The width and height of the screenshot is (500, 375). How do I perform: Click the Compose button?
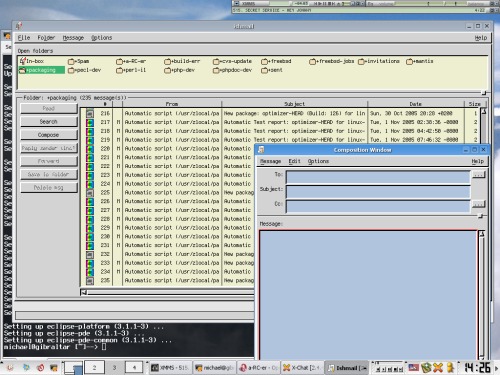[x=49, y=135]
